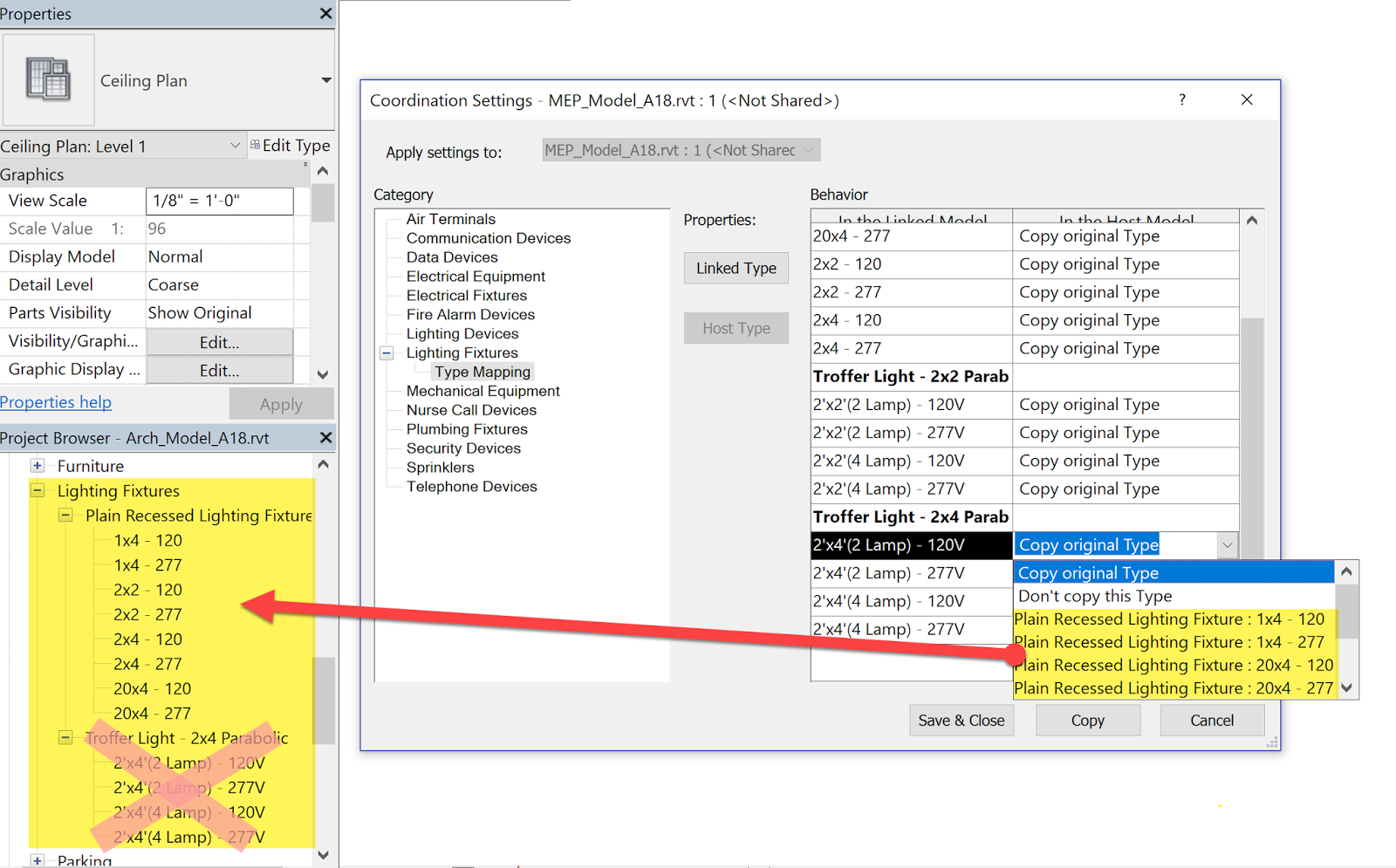Choose 'Don't copy this Type' from the list
Screen dimensions: 1396x868
tap(1094, 596)
